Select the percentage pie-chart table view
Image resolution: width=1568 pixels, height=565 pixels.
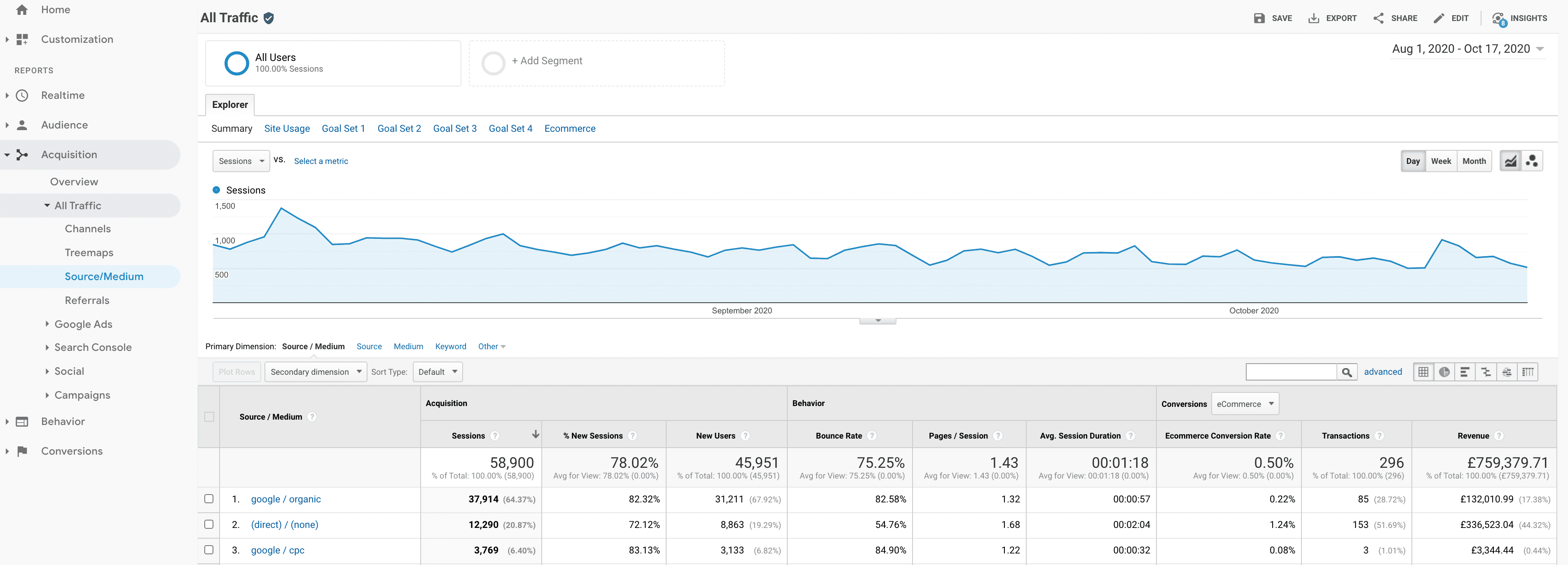coord(1444,371)
